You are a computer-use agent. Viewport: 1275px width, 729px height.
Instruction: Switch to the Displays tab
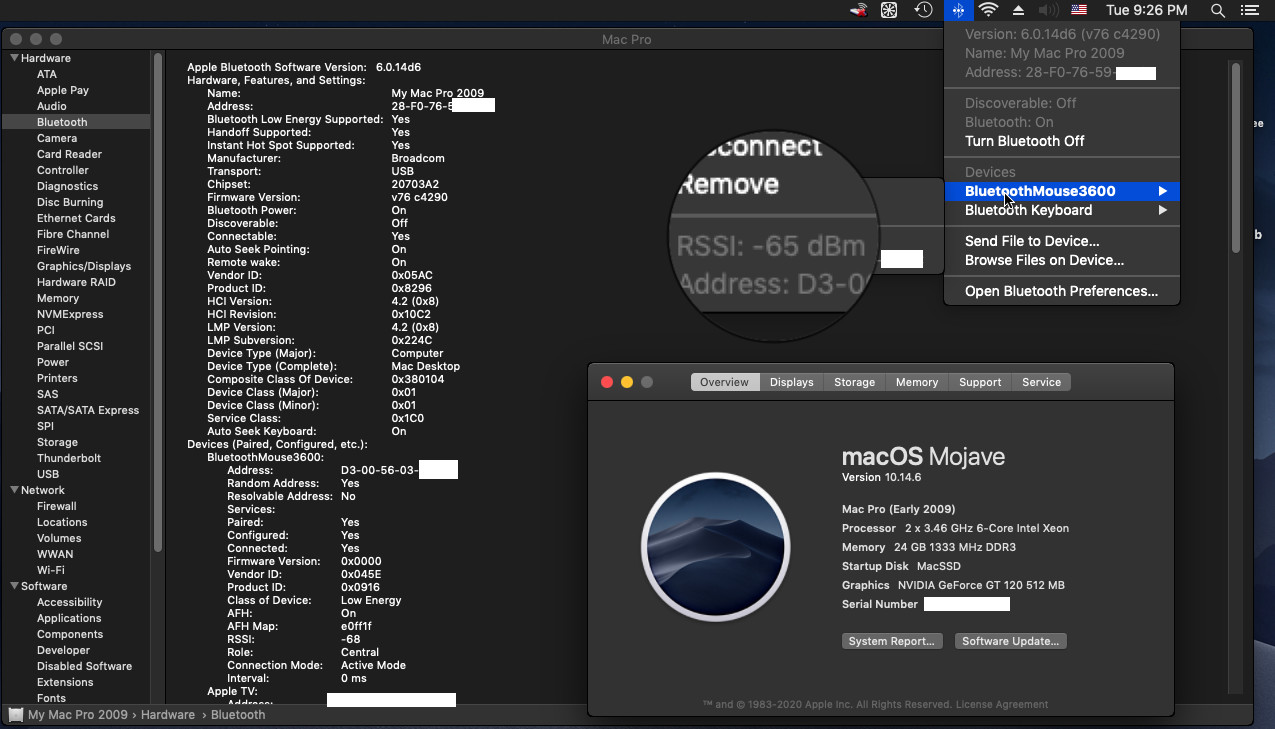tap(791, 382)
